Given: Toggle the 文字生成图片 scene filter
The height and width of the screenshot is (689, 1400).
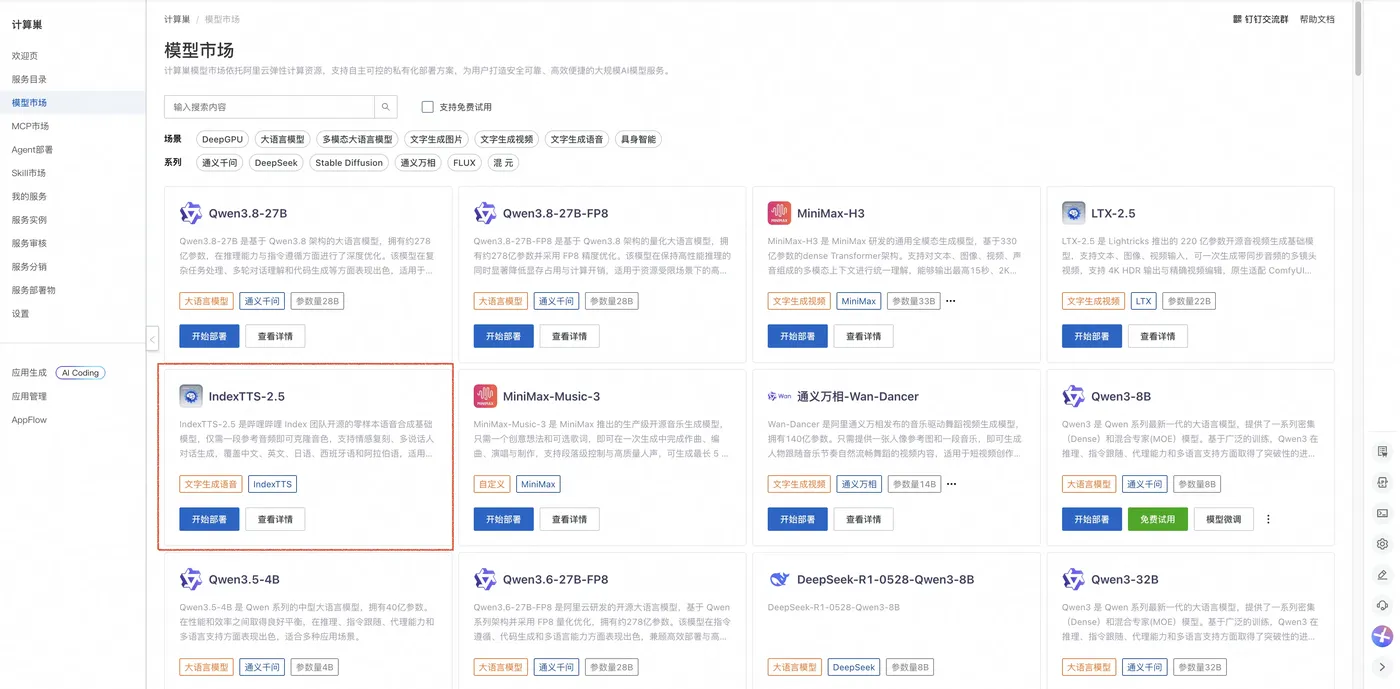Looking at the screenshot, I should 437,139.
